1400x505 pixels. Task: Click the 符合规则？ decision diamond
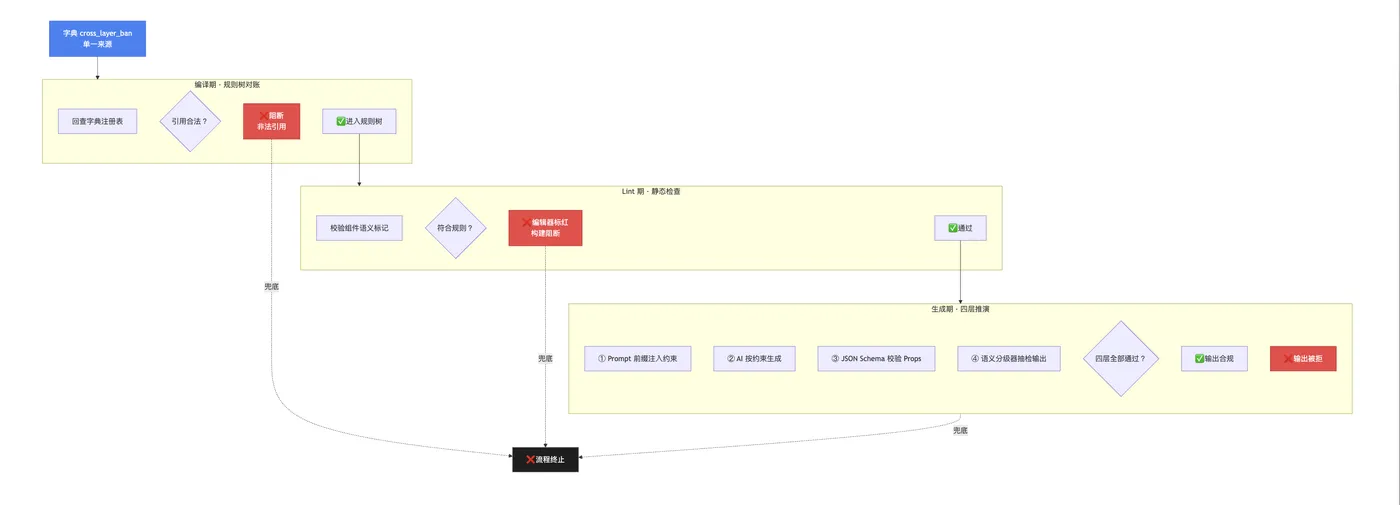[455, 228]
